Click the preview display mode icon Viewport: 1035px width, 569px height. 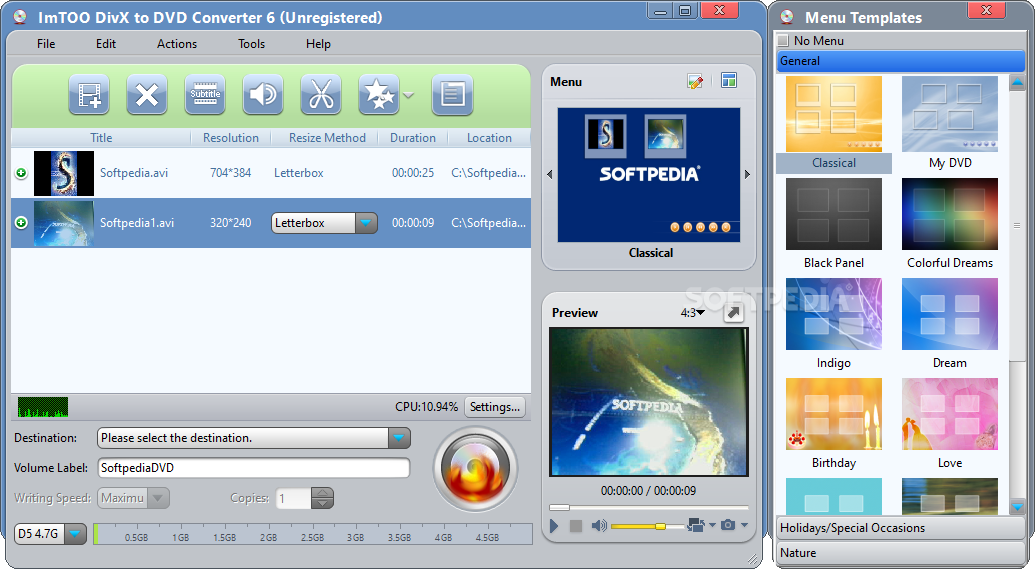695,525
